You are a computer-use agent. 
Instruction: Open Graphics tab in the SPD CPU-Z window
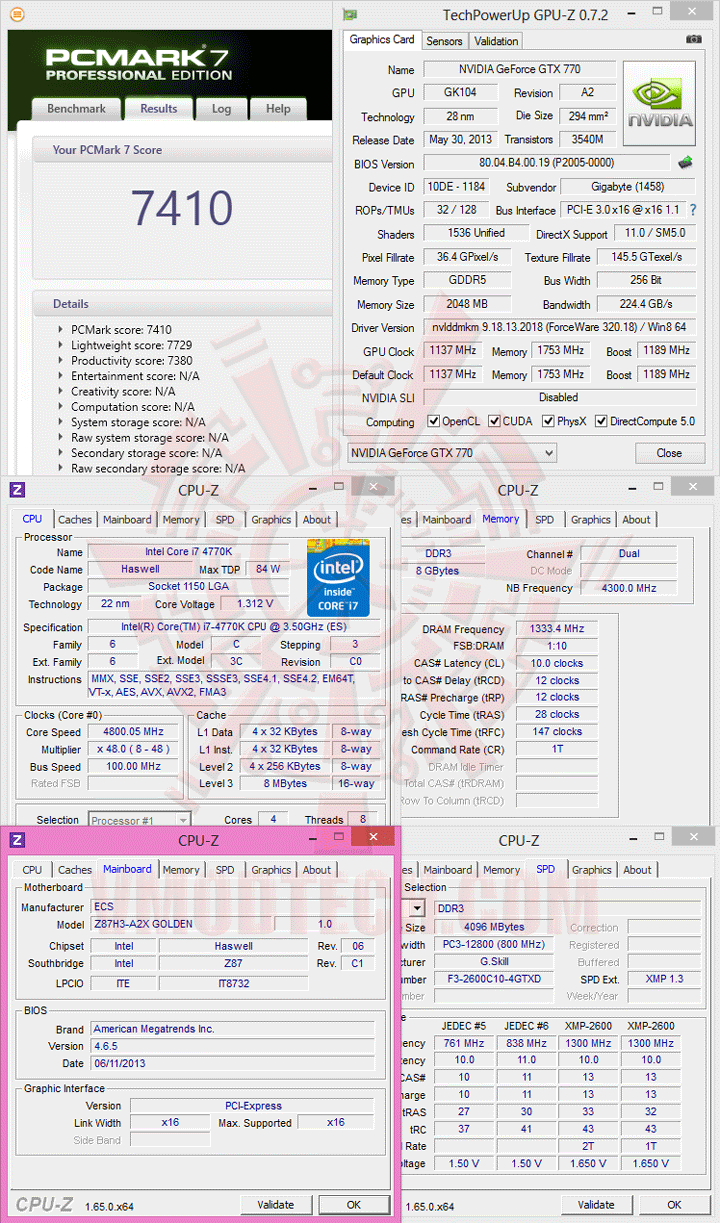point(591,870)
